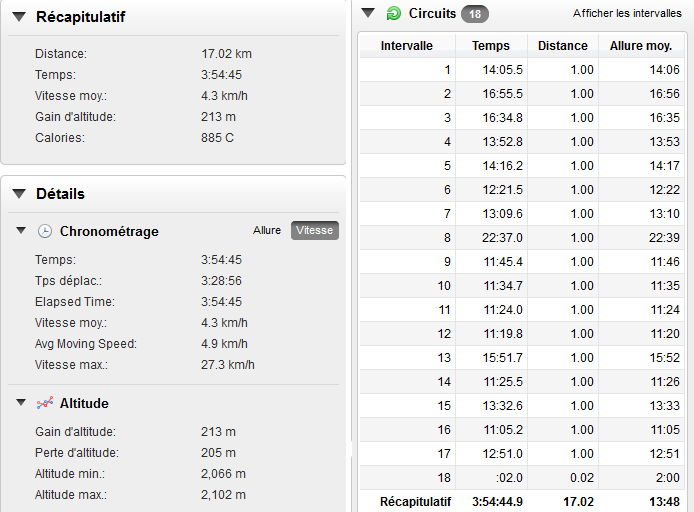Collapse the Chronométrage subsection

tap(21, 230)
